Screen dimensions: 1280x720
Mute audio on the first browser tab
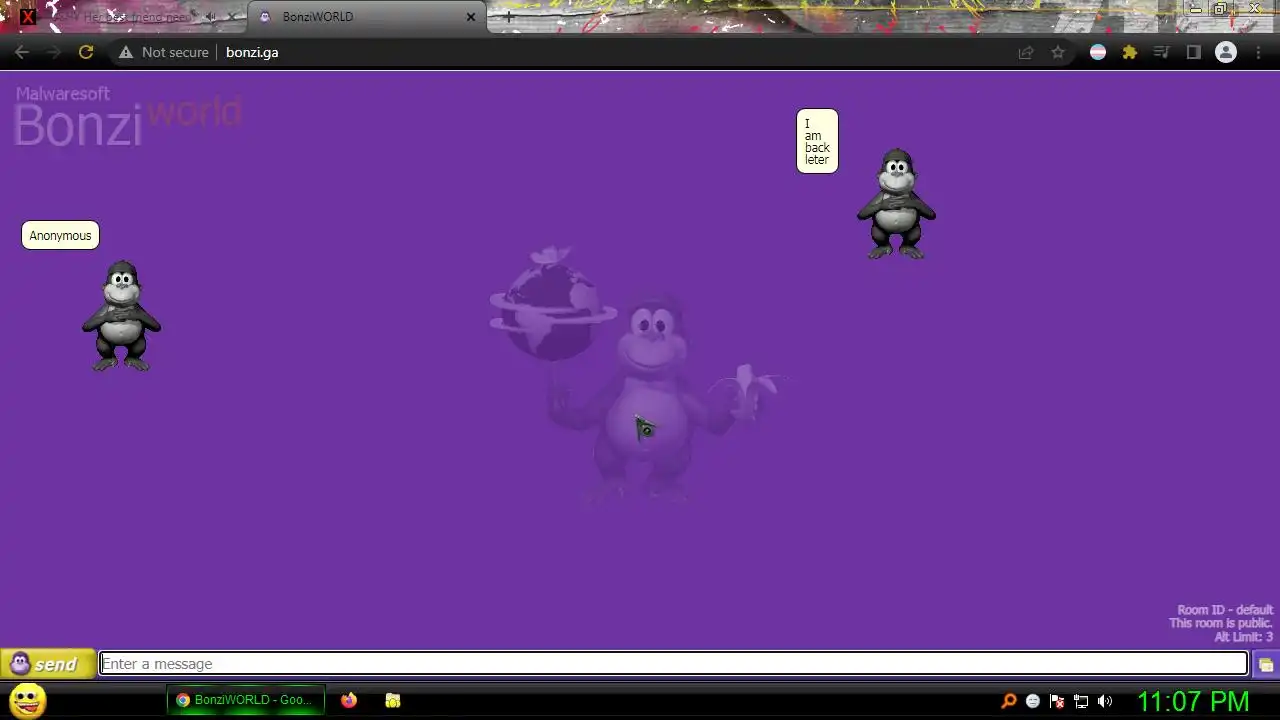click(211, 17)
